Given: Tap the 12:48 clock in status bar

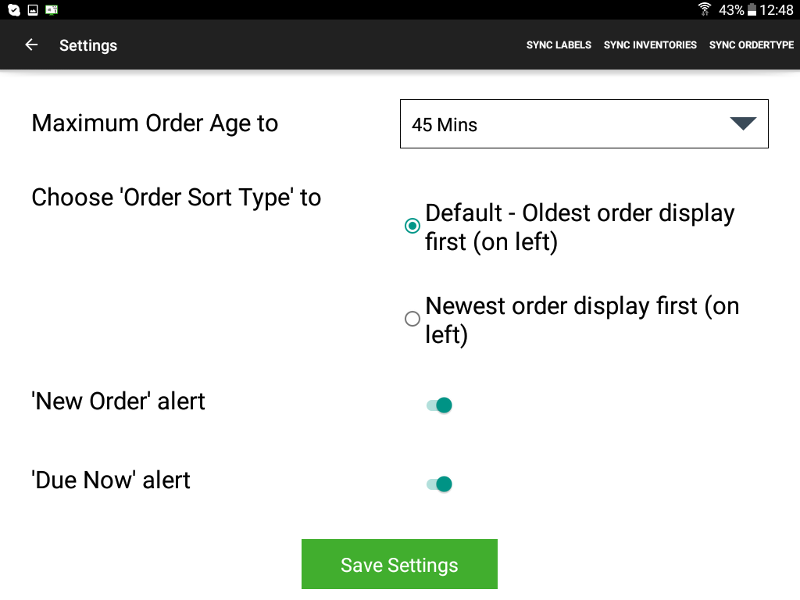Looking at the screenshot, I should pyautogui.click(x=776, y=10).
